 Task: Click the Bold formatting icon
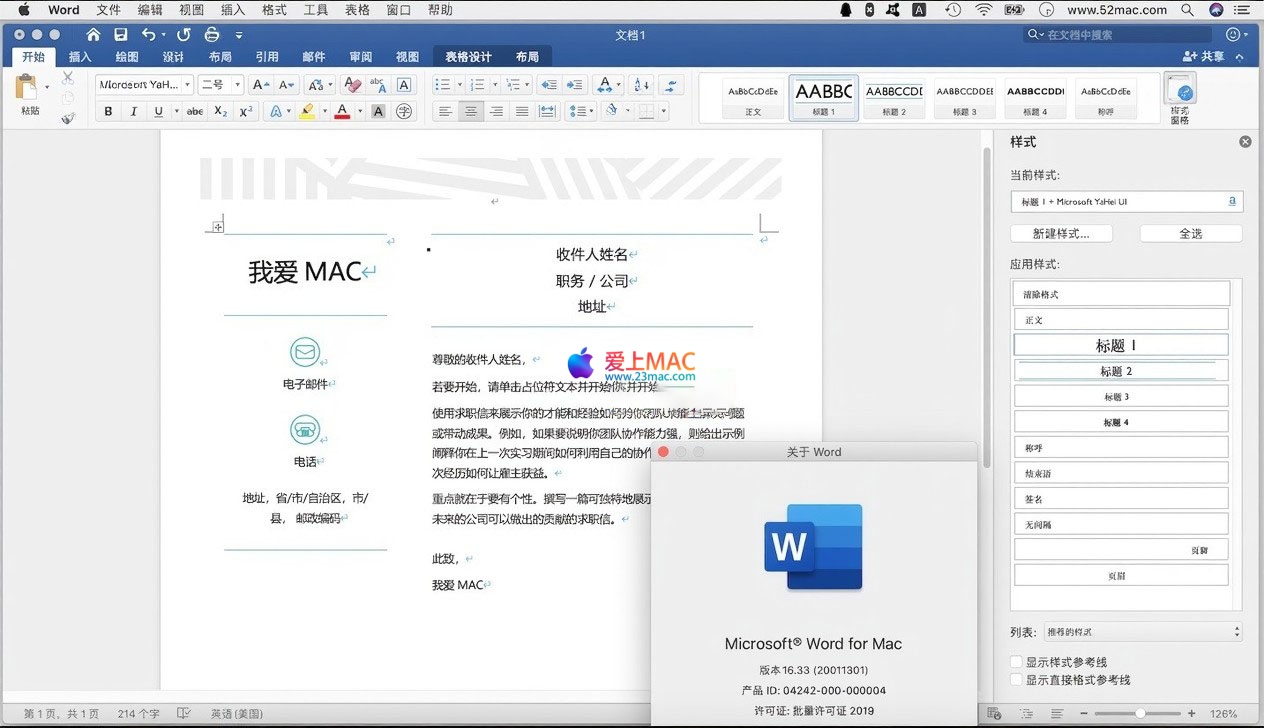tap(109, 112)
